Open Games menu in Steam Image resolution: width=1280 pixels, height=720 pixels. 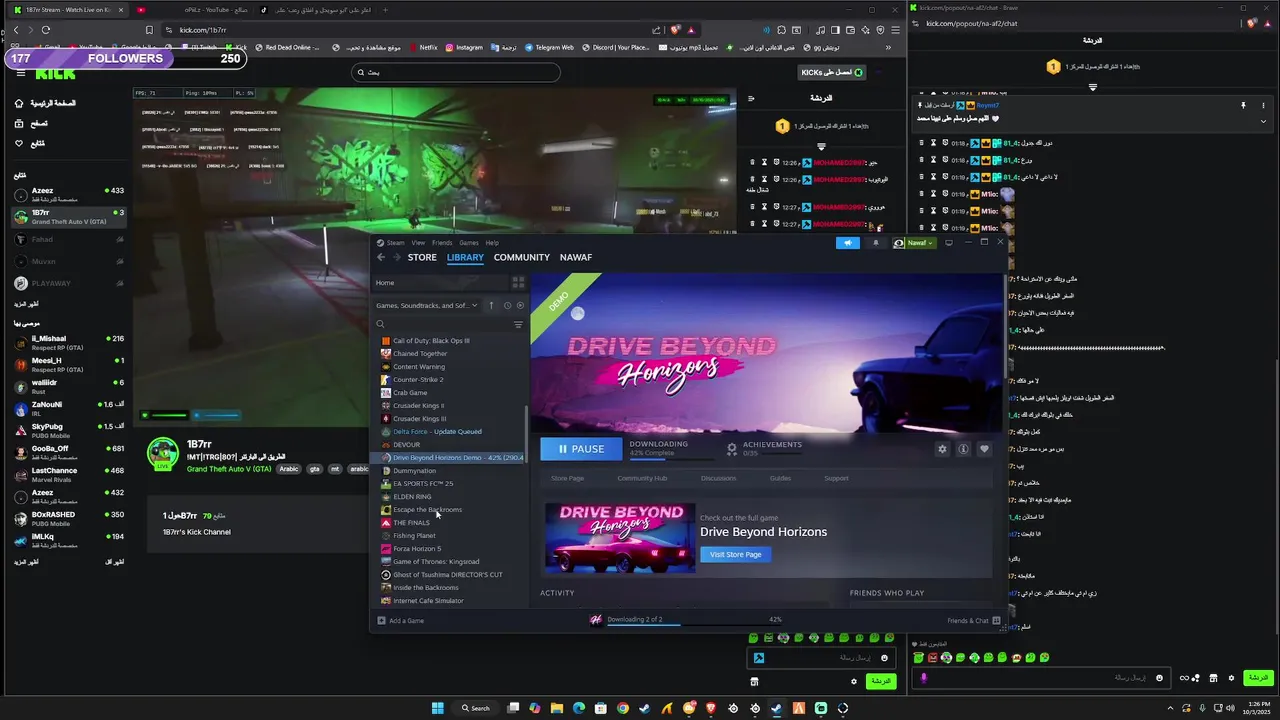pos(468,243)
